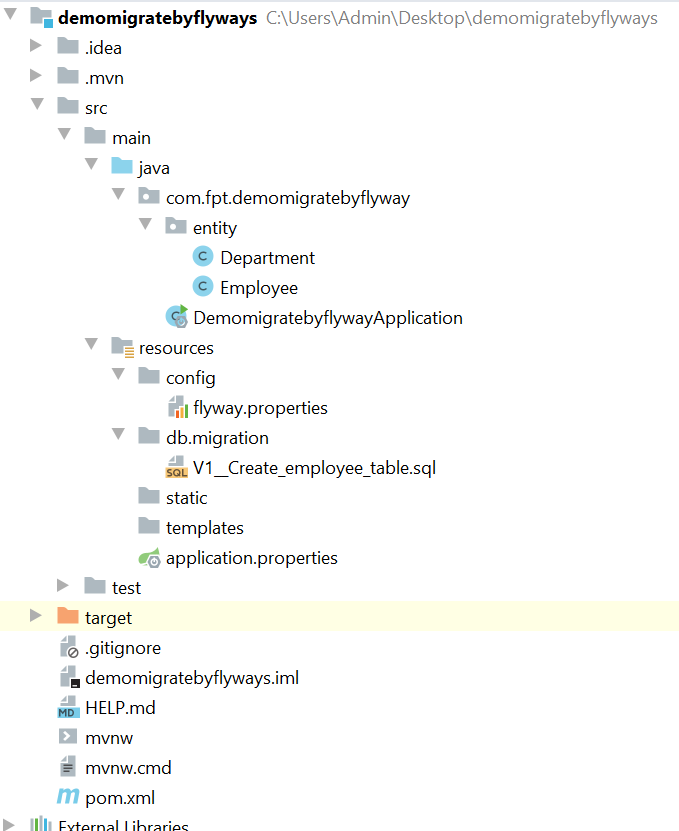The height and width of the screenshot is (831, 679).
Task: Collapse the db.migration folder arrow
Action: (118, 434)
